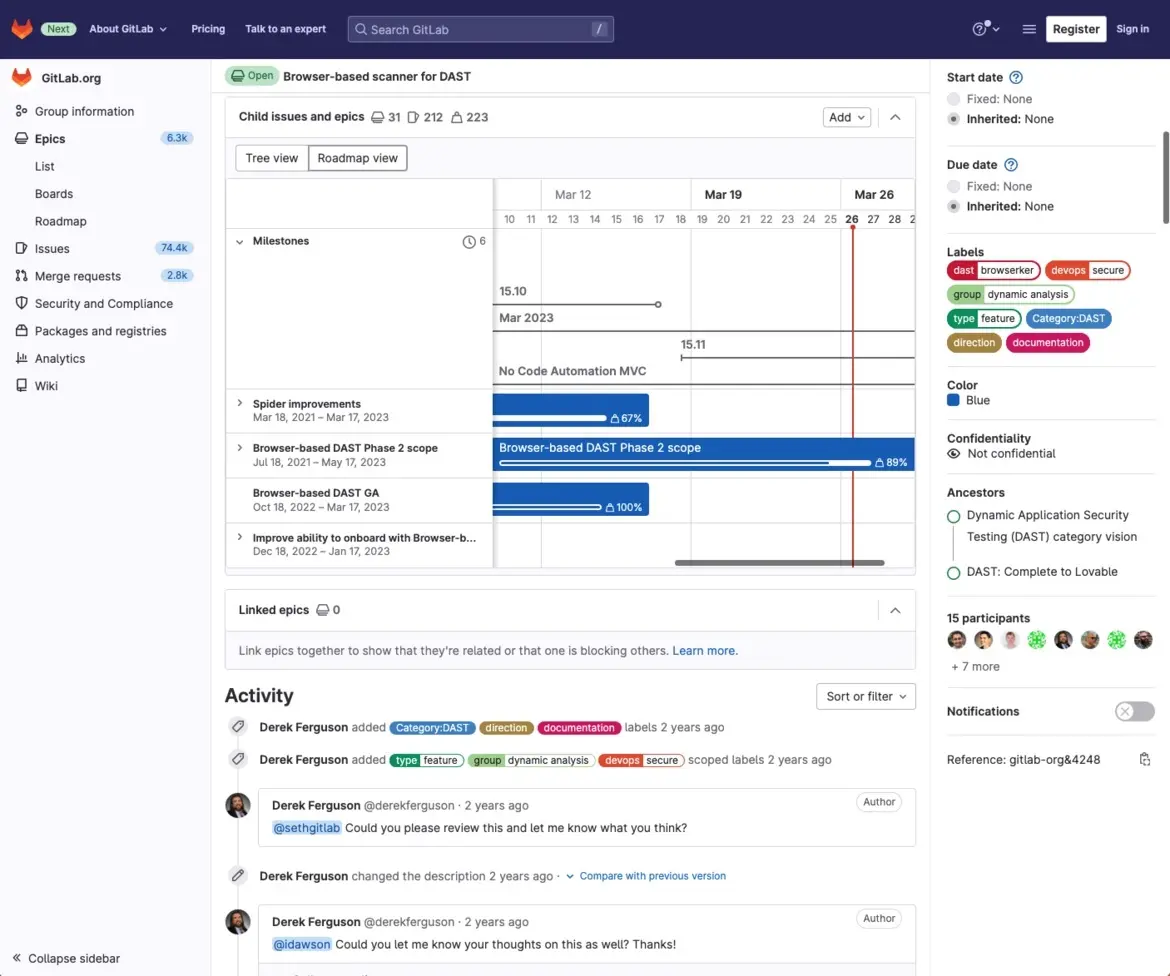1170x976 pixels.
Task: Click the @sethgitlab mention
Action: coord(307,828)
